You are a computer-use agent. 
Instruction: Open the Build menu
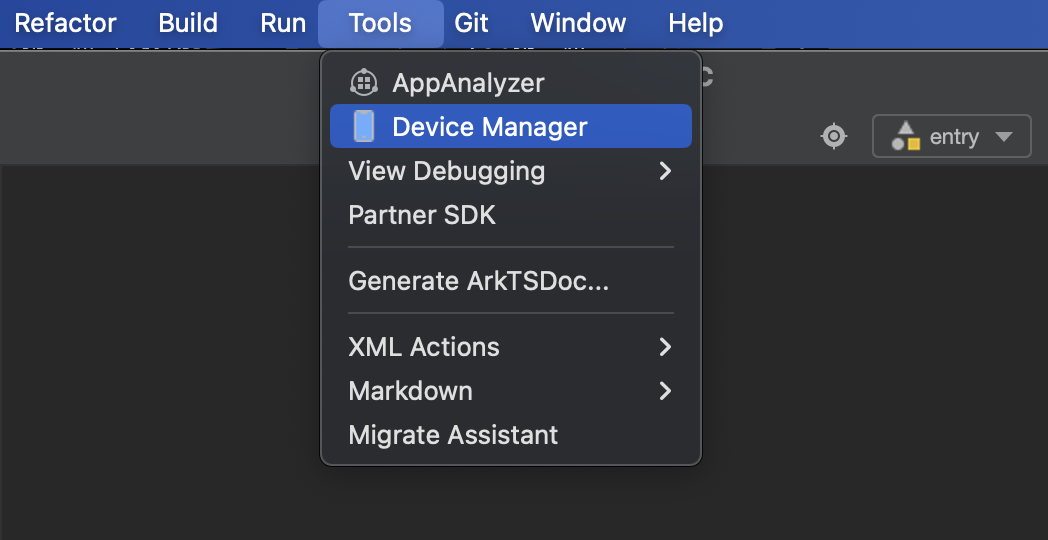188,23
